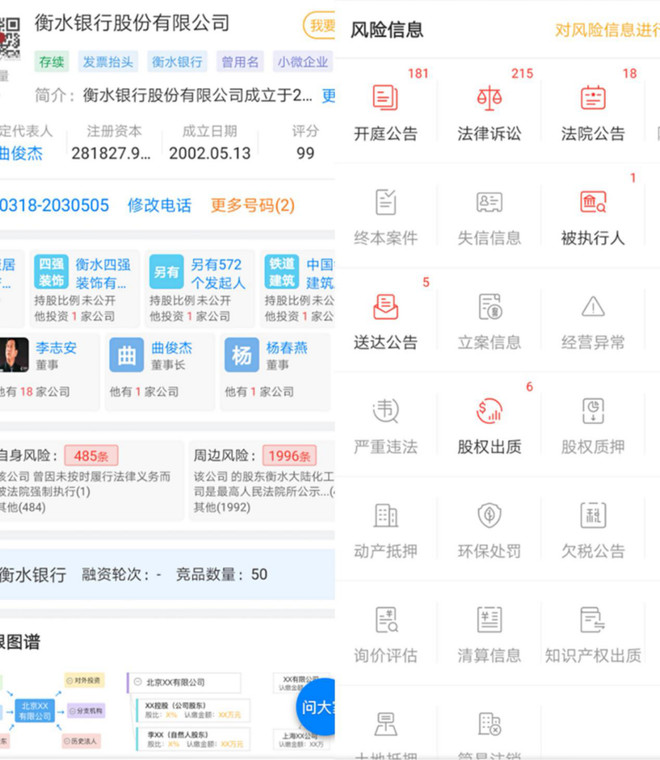Tap the company QR code icon

pyautogui.click(x=10, y=38)
